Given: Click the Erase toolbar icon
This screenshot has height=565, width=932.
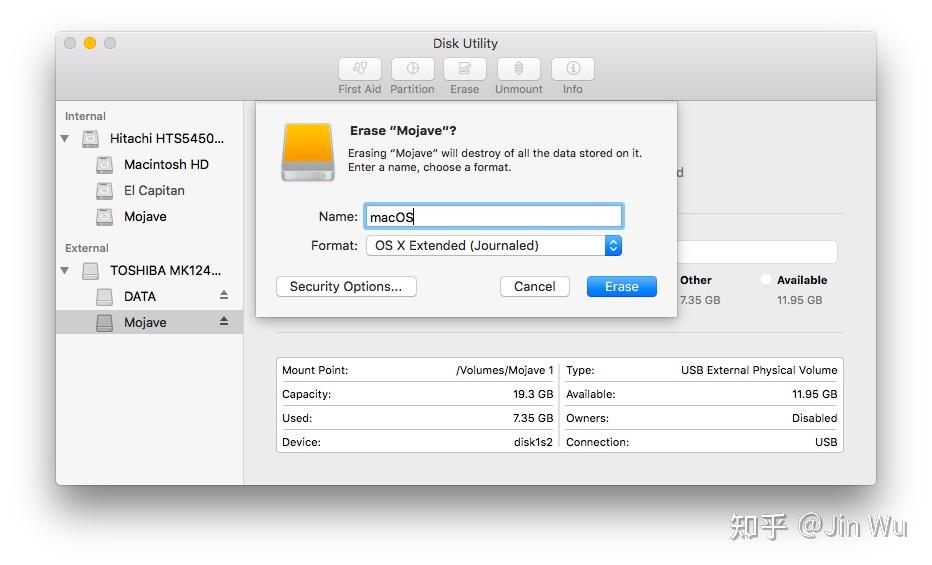Looking at the screenshot, I should coord(465,69).
